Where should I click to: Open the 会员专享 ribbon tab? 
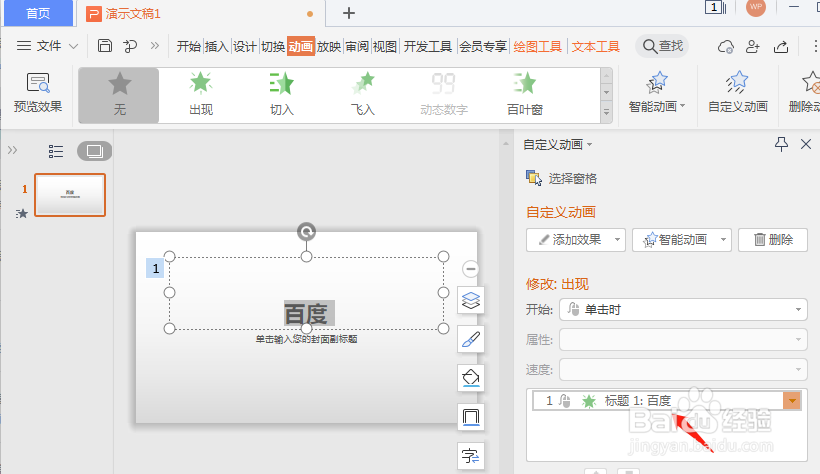pyautogui.click(x=483, y=47)
